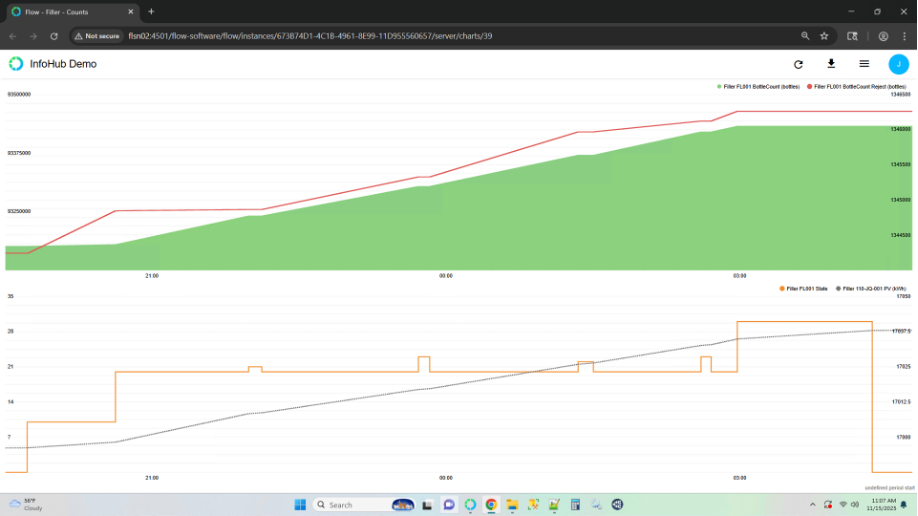Click the Not secure site info badge
Viewport: 918px width, 516px height.
click(x=97, y=36)
